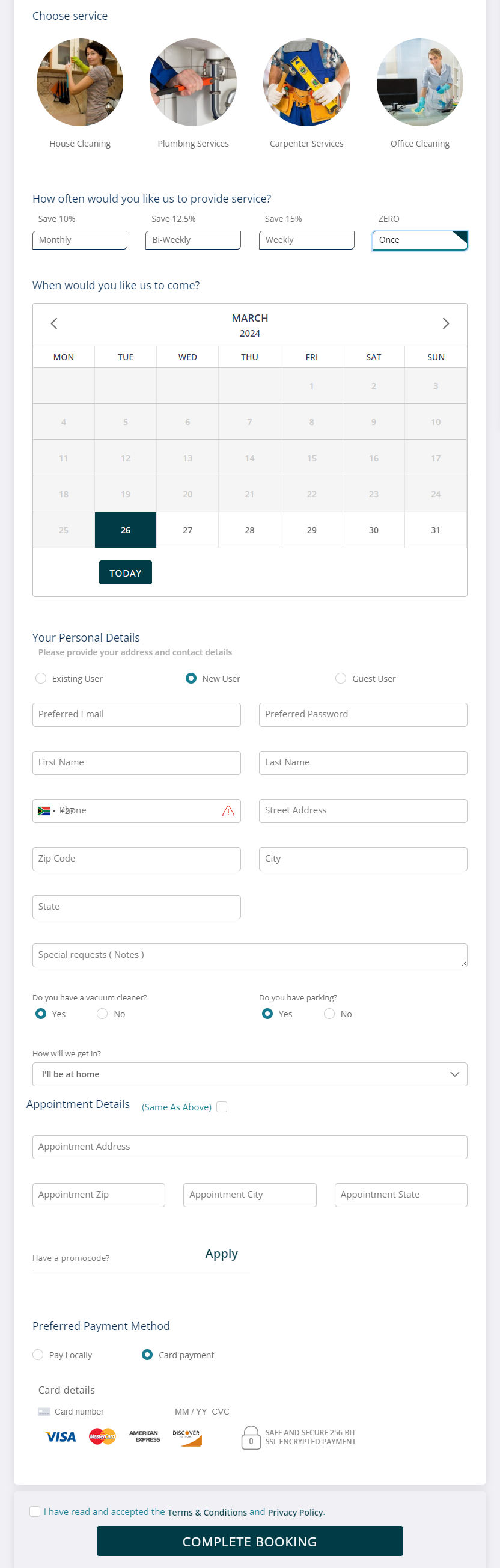Screen dimensions: 500x1568
Task: Choose No for vacuum cleaner question
Action: click(101, 1014)
